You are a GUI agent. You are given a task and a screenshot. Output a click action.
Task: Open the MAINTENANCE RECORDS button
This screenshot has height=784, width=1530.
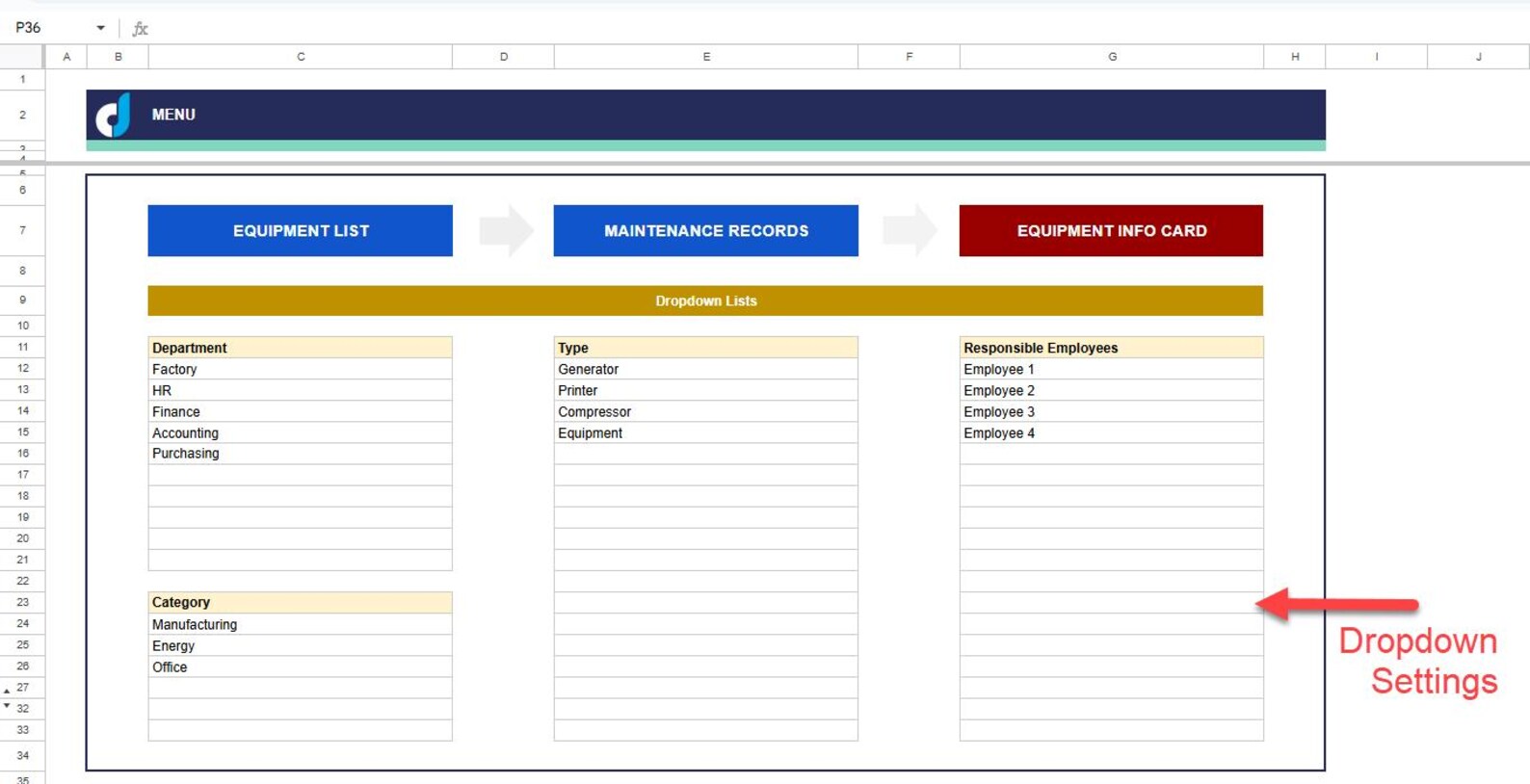[x=706, y=230]
